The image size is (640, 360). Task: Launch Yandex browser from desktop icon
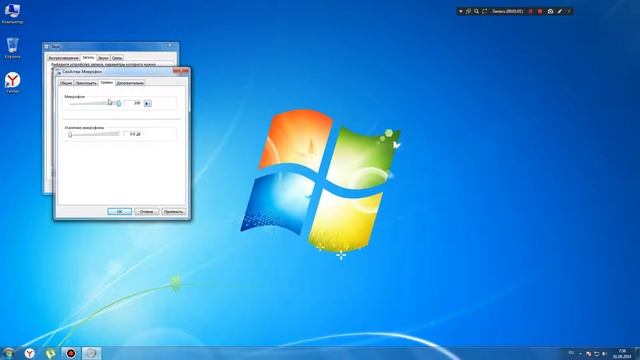point(13,83)
